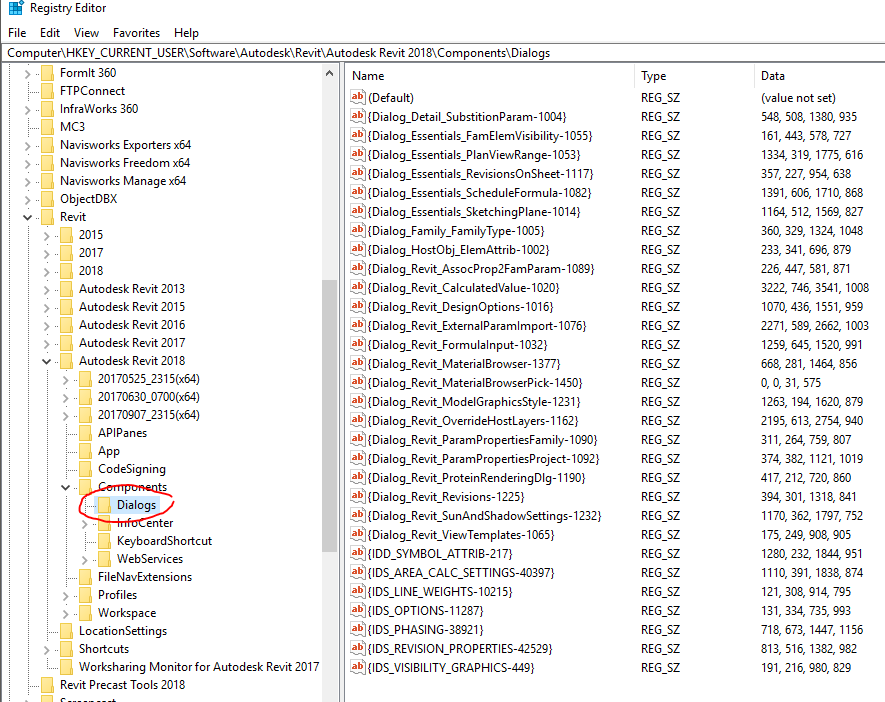Select the Autodesk Revit 2017 tree key

coord(132,343)
